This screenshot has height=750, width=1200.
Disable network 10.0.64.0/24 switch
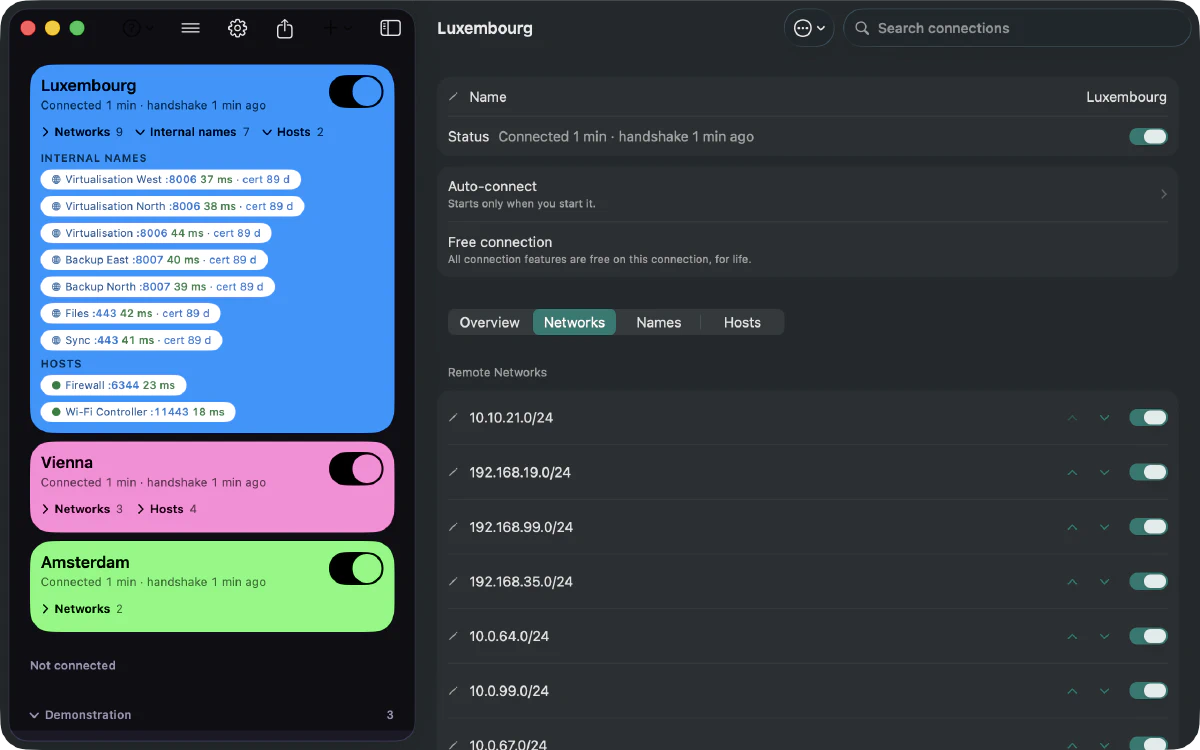point(1148,636)
